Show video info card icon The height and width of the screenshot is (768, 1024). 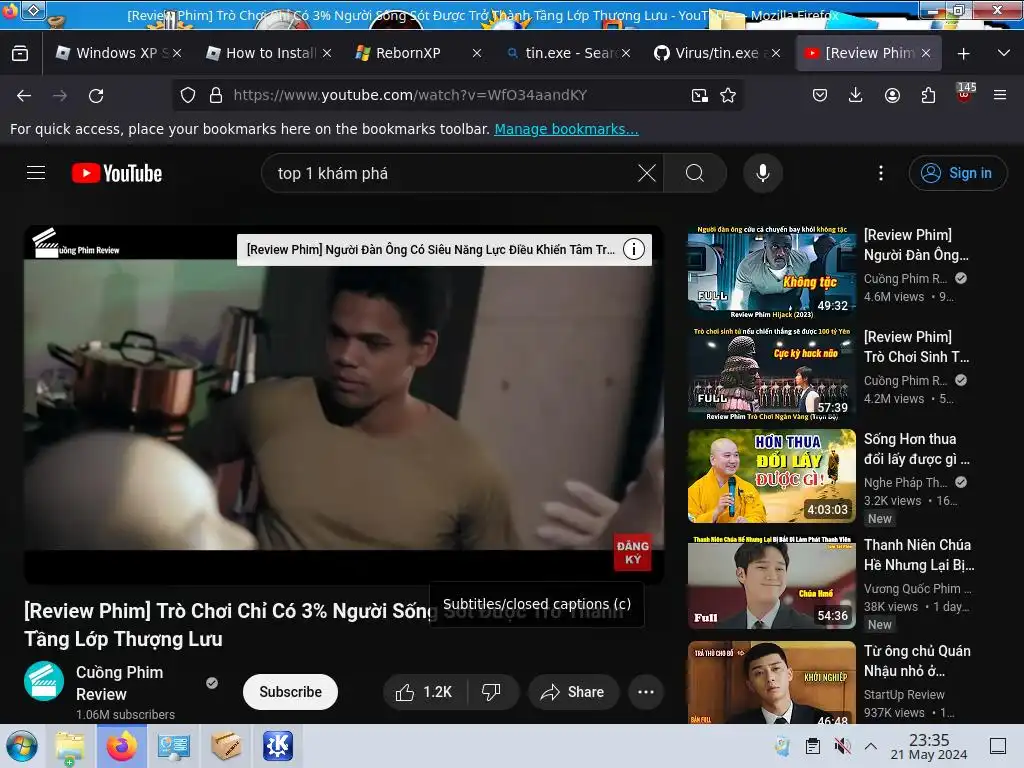pos(633,249)
